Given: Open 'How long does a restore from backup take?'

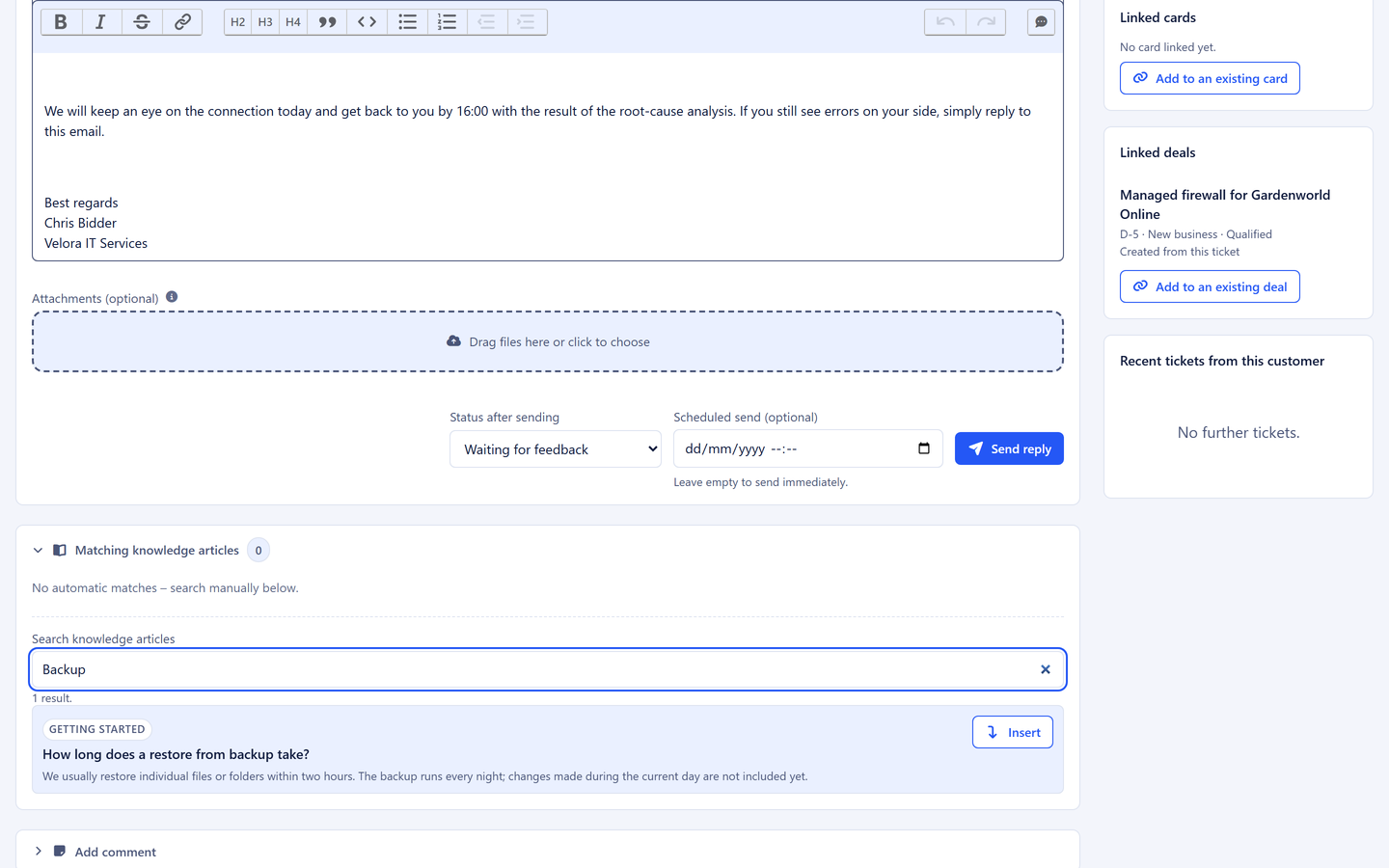Looking at the screenshot, I should pyautogui.click(x=176, y=754).
